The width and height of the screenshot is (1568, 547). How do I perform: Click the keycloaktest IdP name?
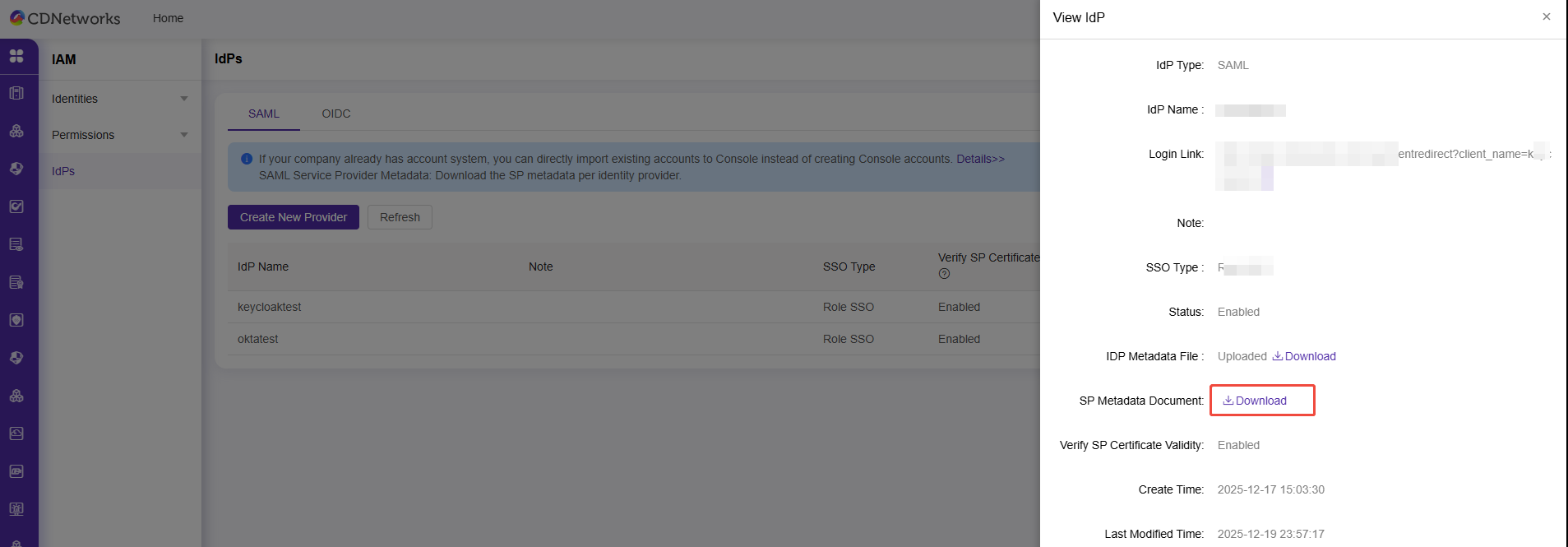pos(270,307)
